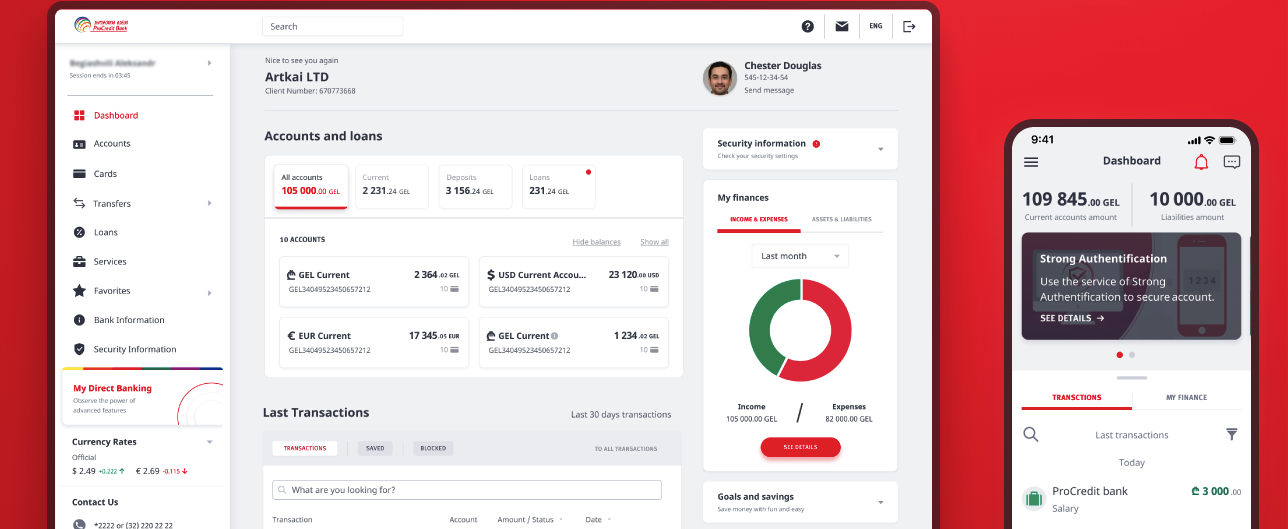Open My Finance tab on phone

(1186, 397)
